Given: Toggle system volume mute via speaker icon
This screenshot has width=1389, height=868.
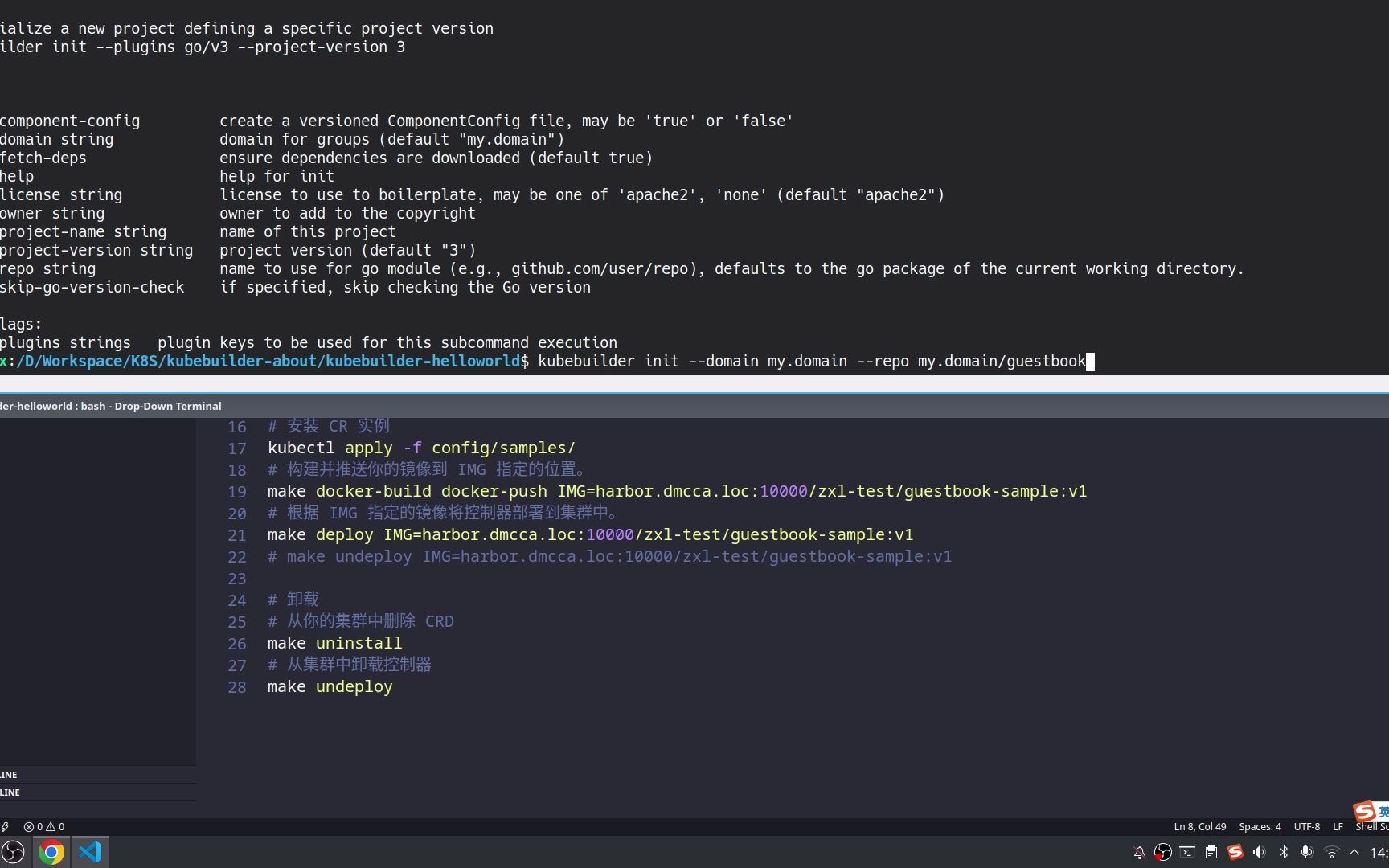Looking at the screenshot, I should [x=1260, y=852].
